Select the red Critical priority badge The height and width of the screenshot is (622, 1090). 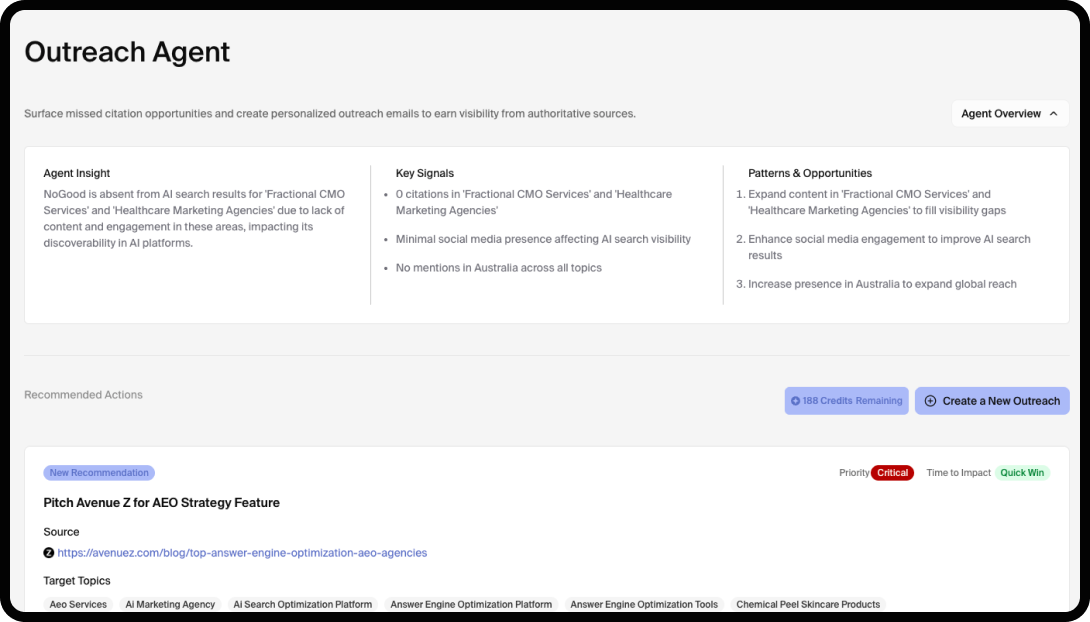892,473
